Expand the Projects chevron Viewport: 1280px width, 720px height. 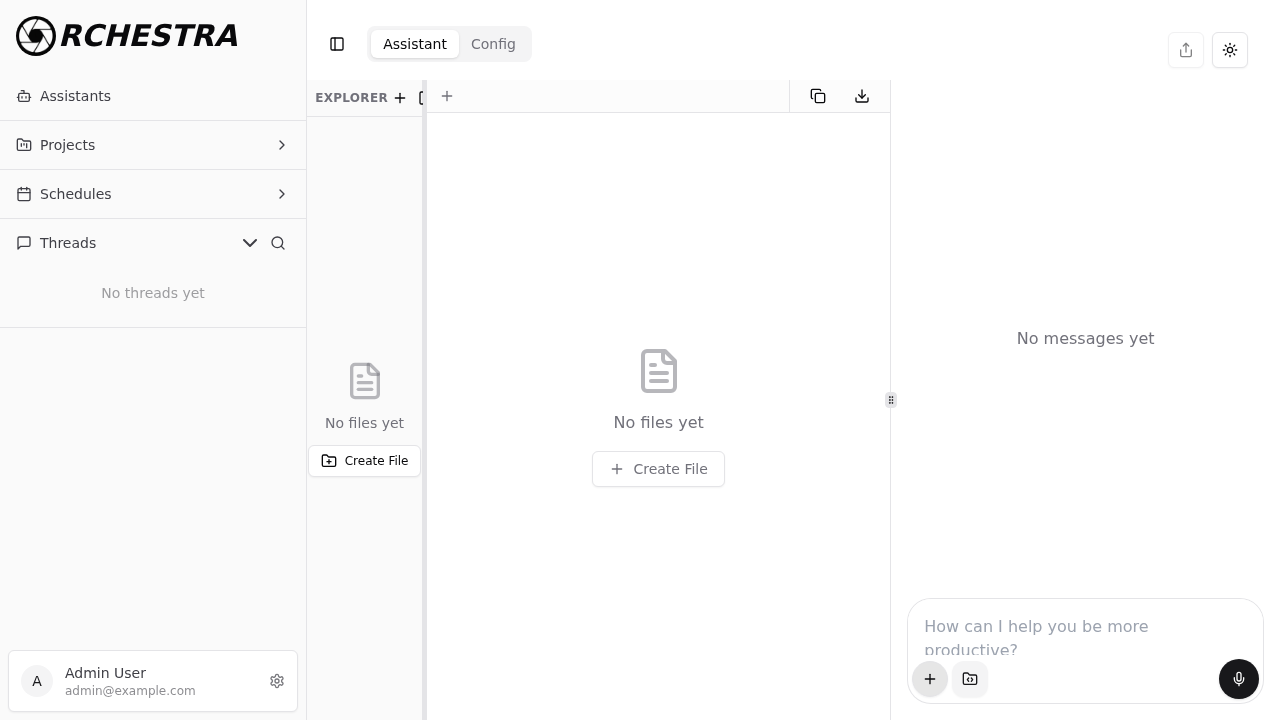pyautogui.click(x=282, y=145)
